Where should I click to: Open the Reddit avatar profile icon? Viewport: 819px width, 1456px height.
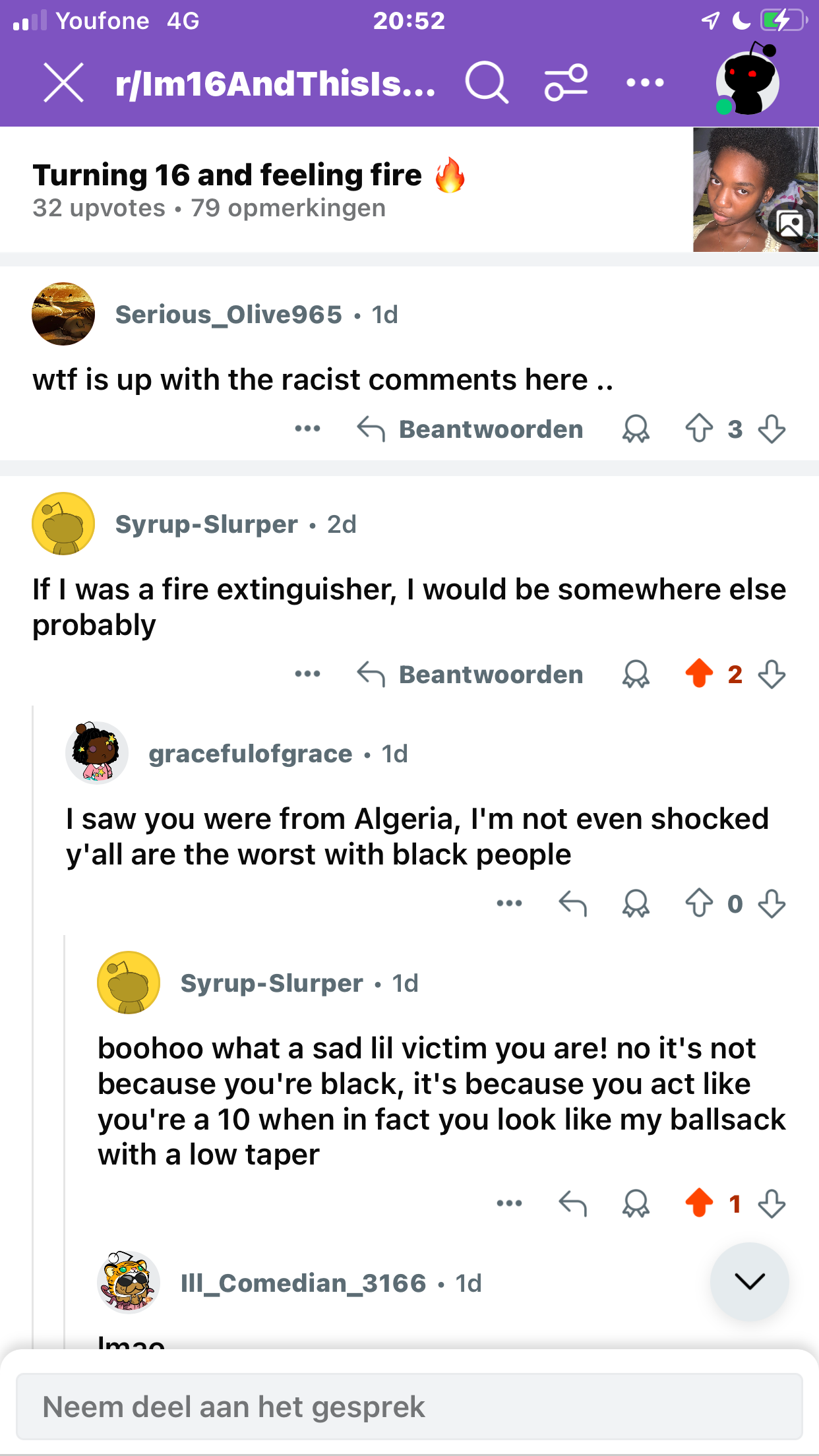click(748, 82)
